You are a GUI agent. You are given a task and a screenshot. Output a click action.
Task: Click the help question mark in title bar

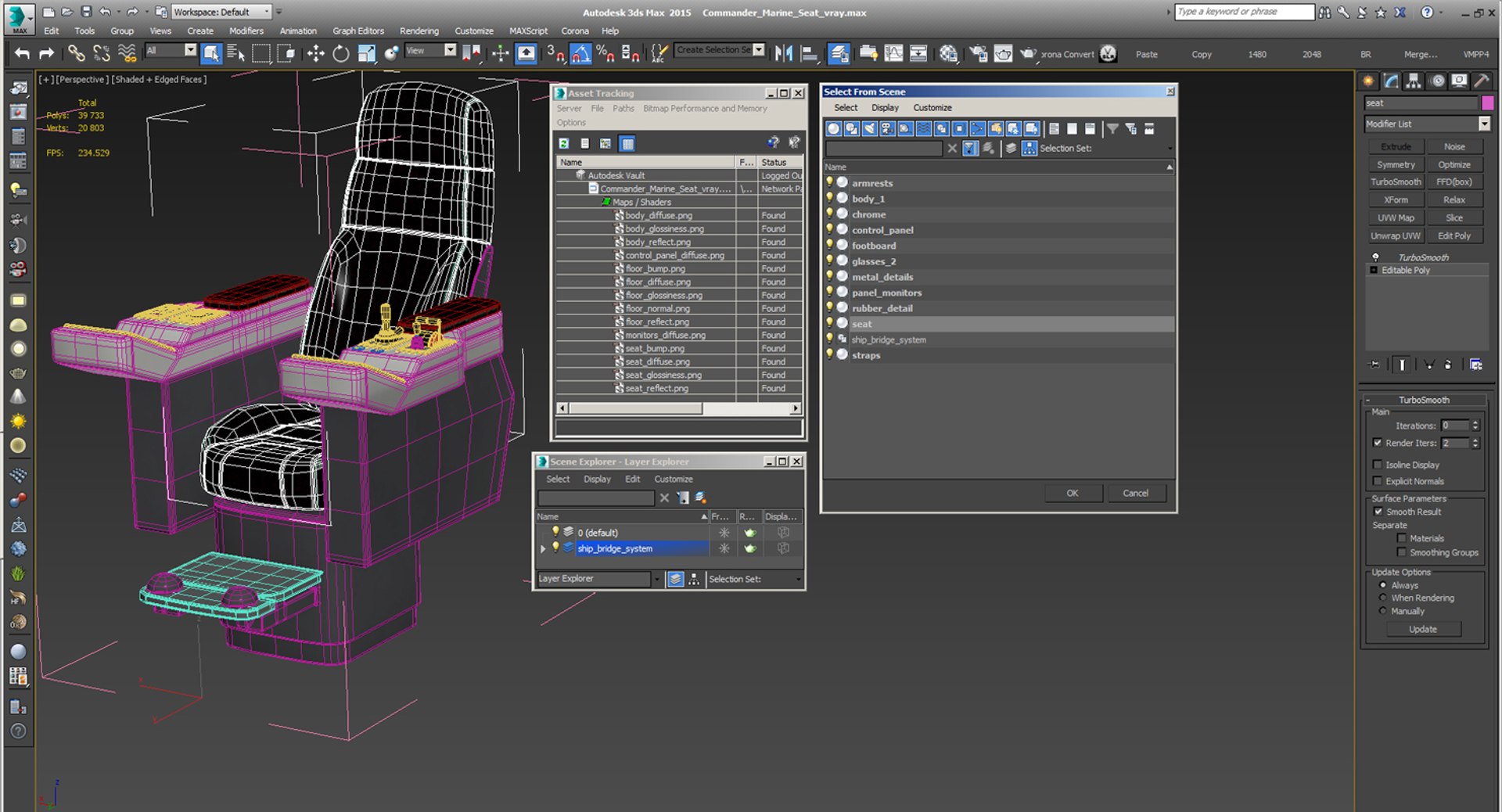coord(1427,12)
